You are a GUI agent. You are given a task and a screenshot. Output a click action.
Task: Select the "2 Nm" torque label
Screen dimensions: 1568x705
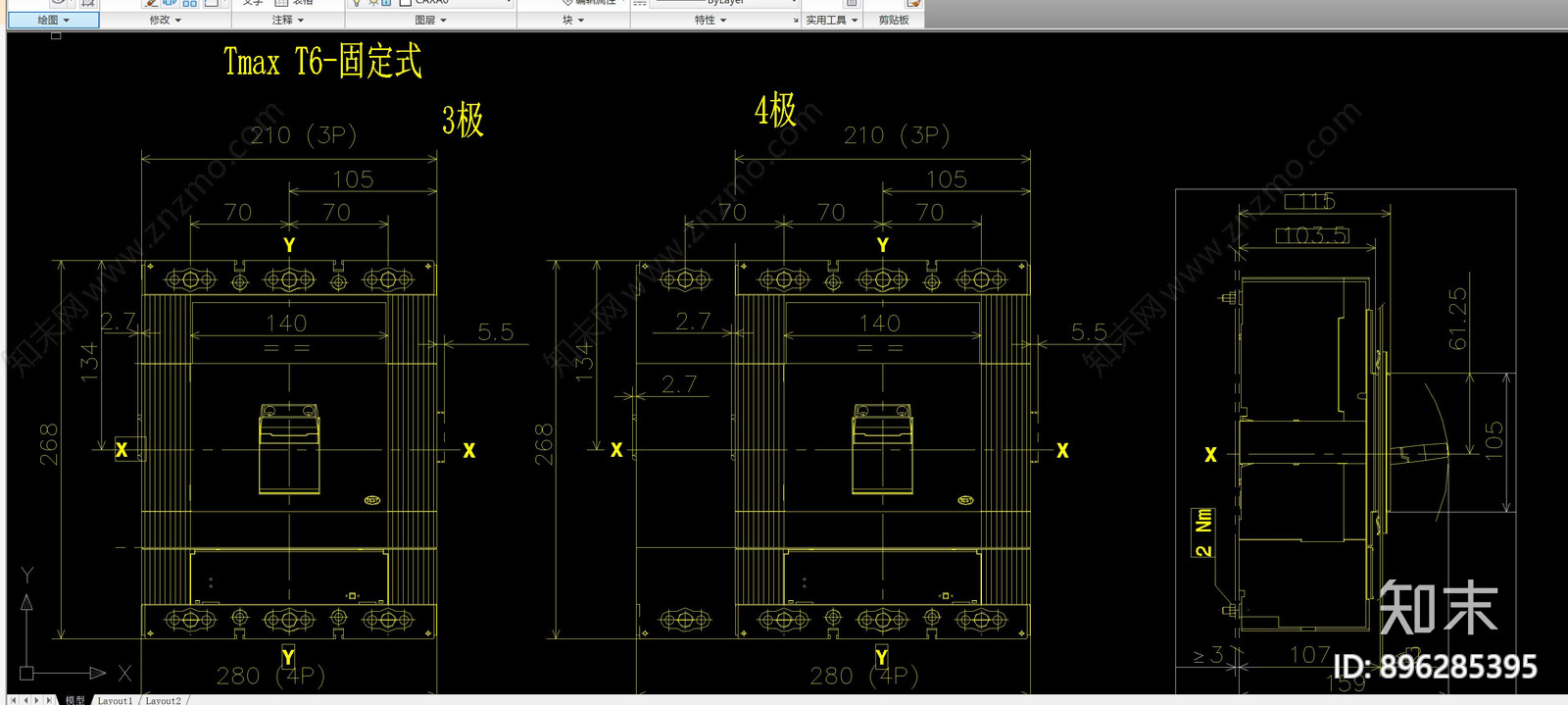pyautogui.click(x=1203, y=532)
